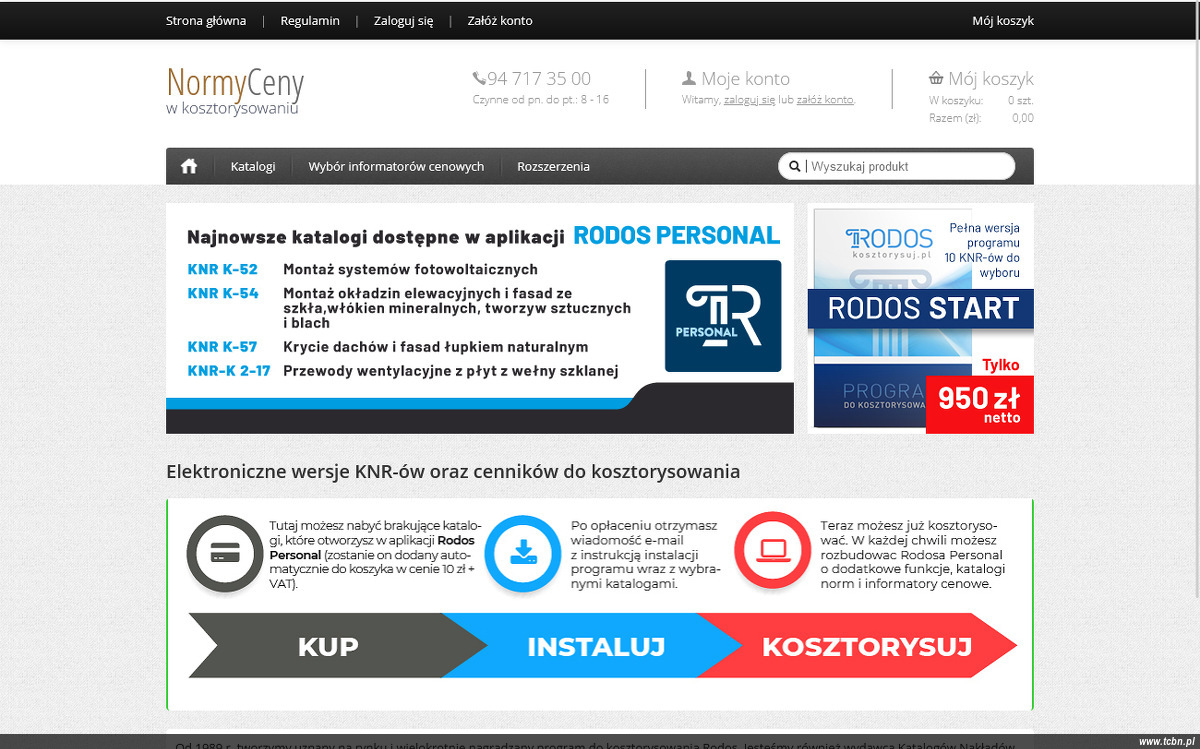Screen dimensions: 1200x749
Task: Open Strona główna in top bar
Action: click(206, 20)
